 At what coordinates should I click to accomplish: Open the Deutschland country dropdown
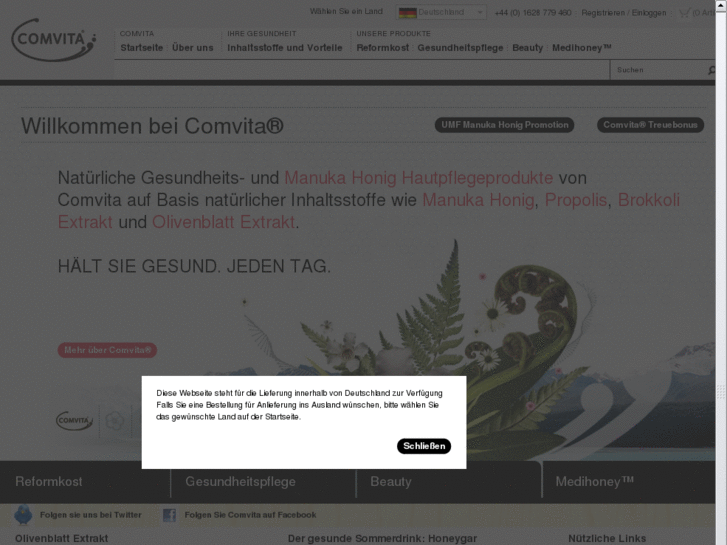441,13
